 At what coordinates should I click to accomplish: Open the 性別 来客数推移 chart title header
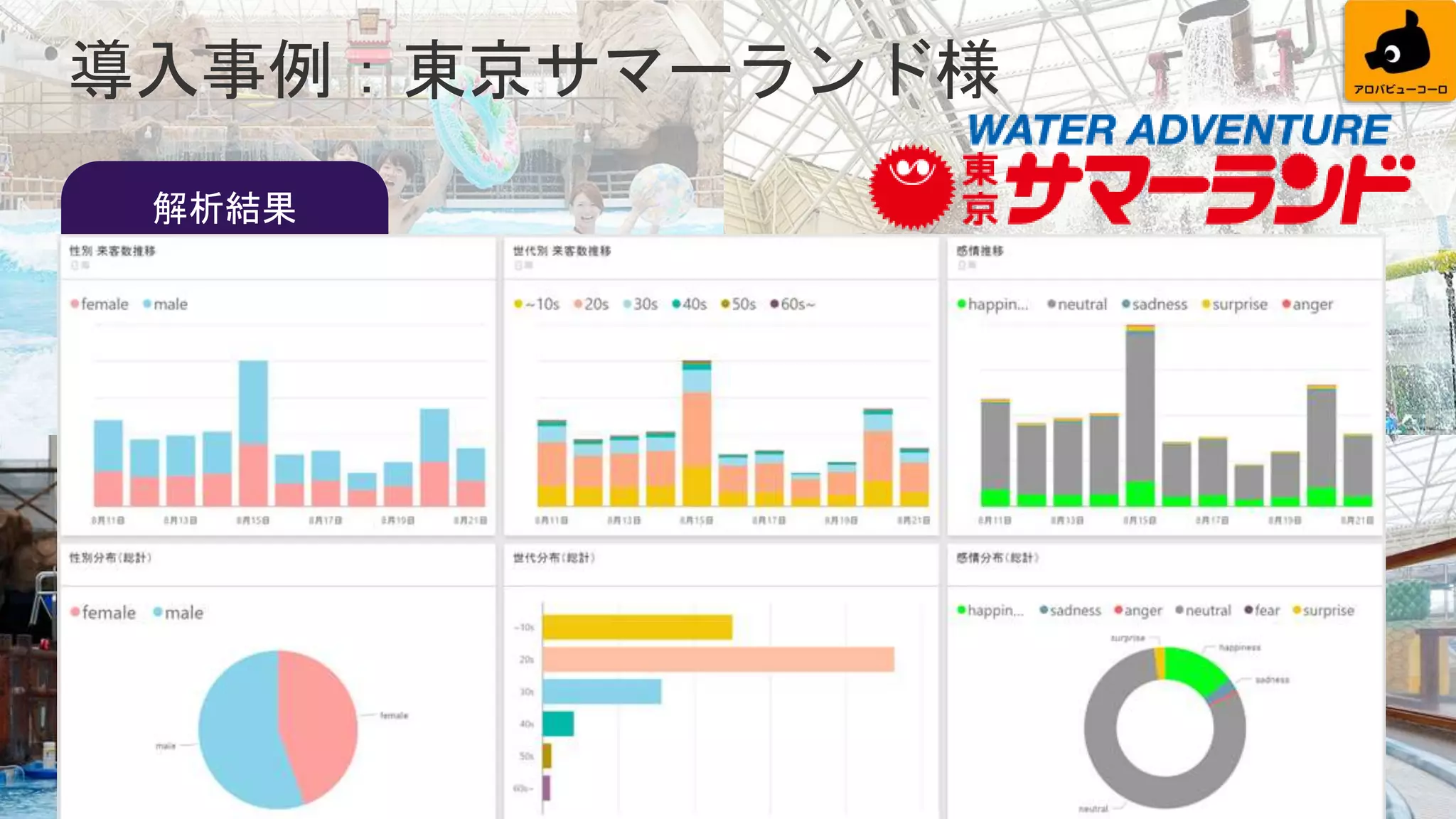112,251
